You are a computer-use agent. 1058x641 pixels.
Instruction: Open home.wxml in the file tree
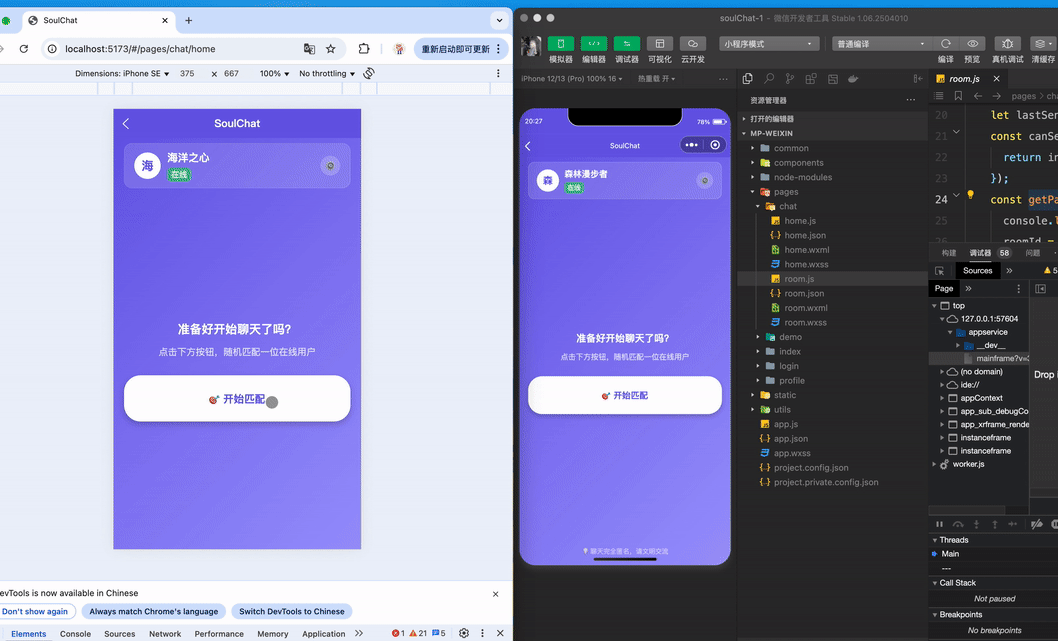point(806,250)
